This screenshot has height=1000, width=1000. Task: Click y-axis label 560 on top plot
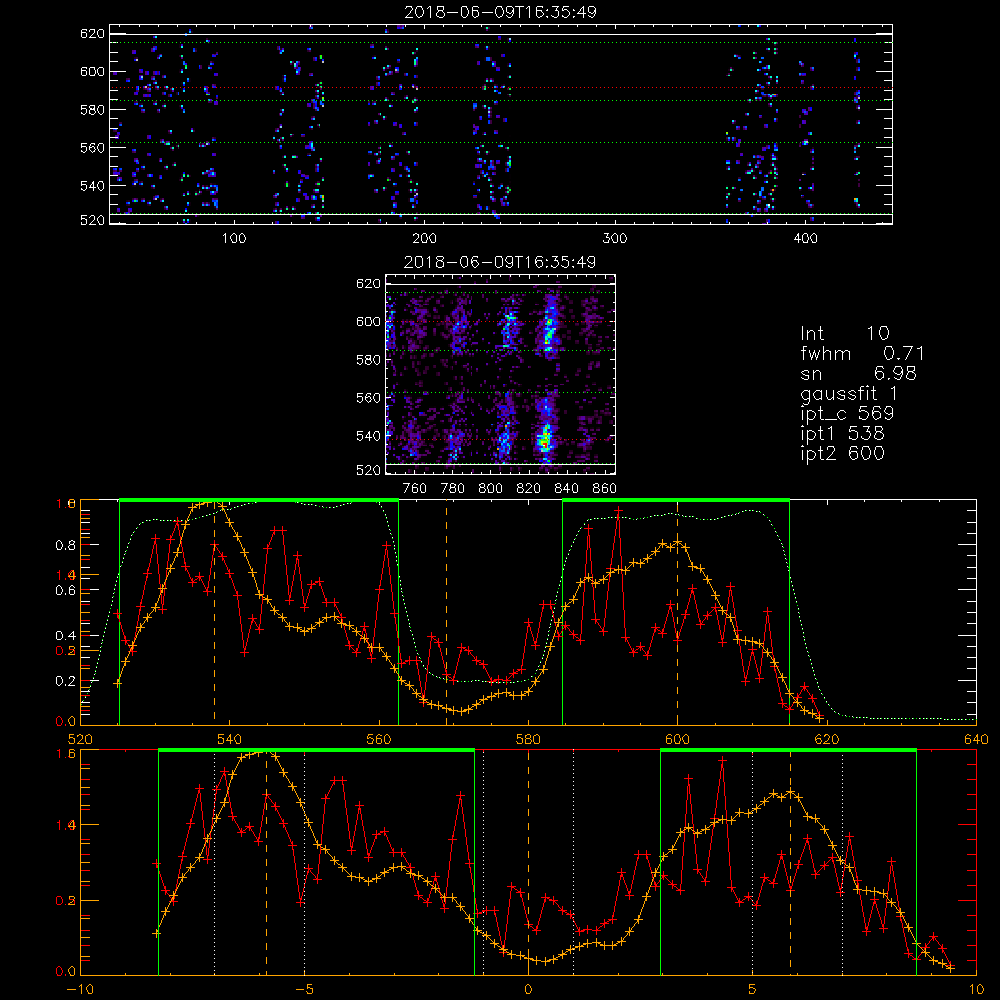pos(92,147)
